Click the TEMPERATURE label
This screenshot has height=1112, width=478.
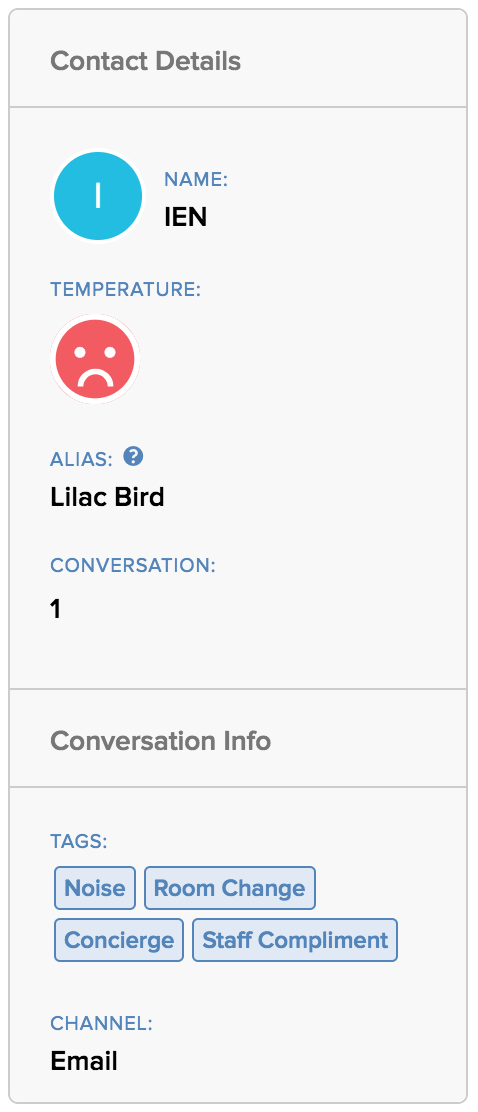(x=126, y=290)
